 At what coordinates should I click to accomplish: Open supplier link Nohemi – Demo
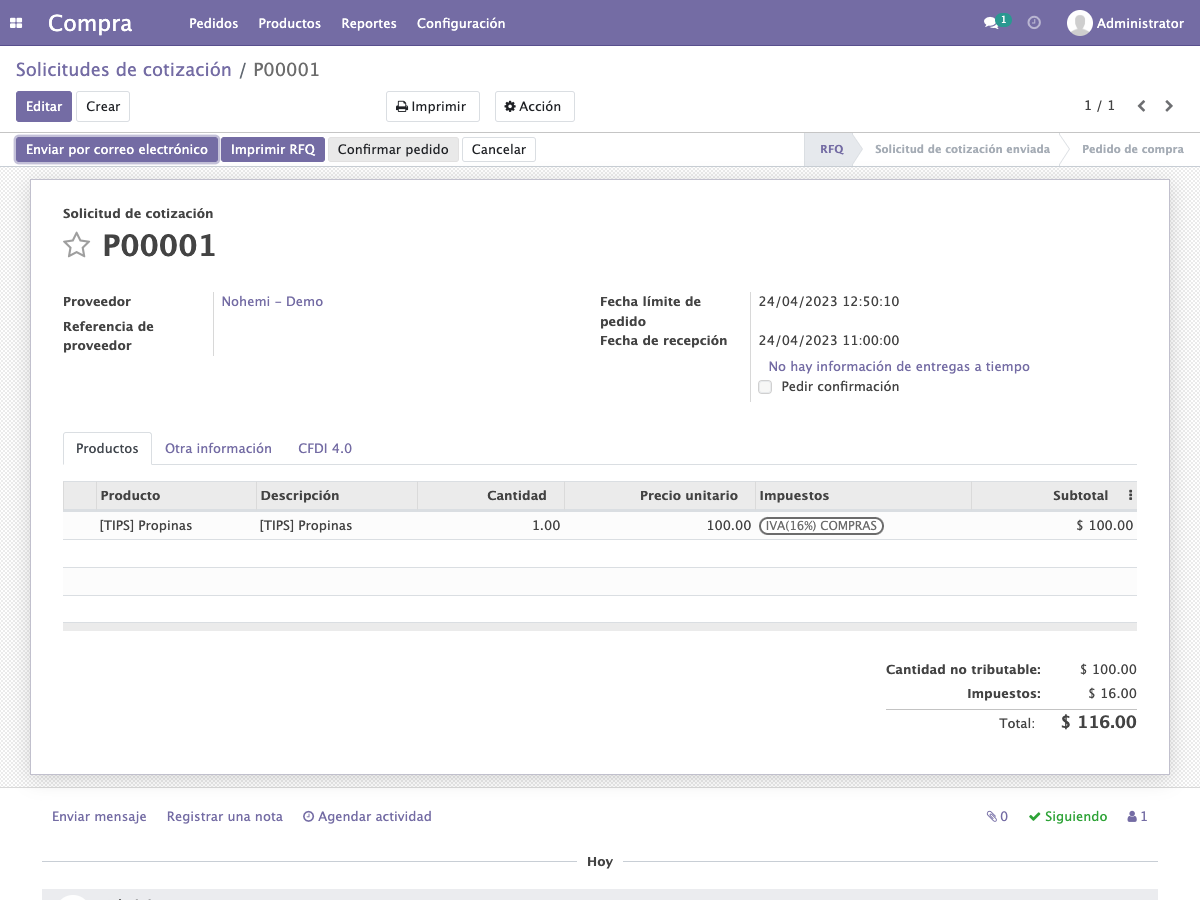coord(272,302)
